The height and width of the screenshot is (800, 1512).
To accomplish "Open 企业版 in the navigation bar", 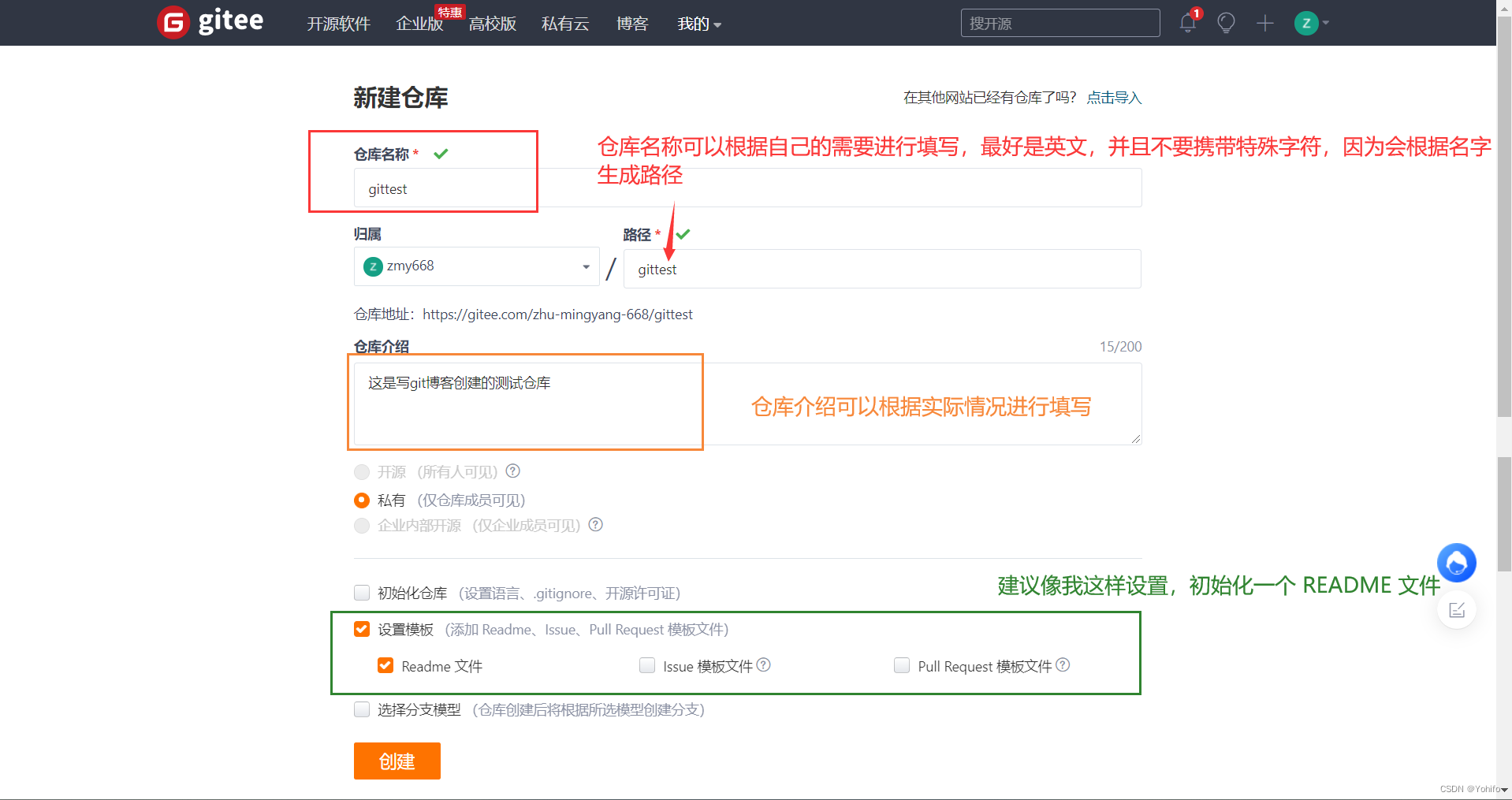I will point(419,24).
